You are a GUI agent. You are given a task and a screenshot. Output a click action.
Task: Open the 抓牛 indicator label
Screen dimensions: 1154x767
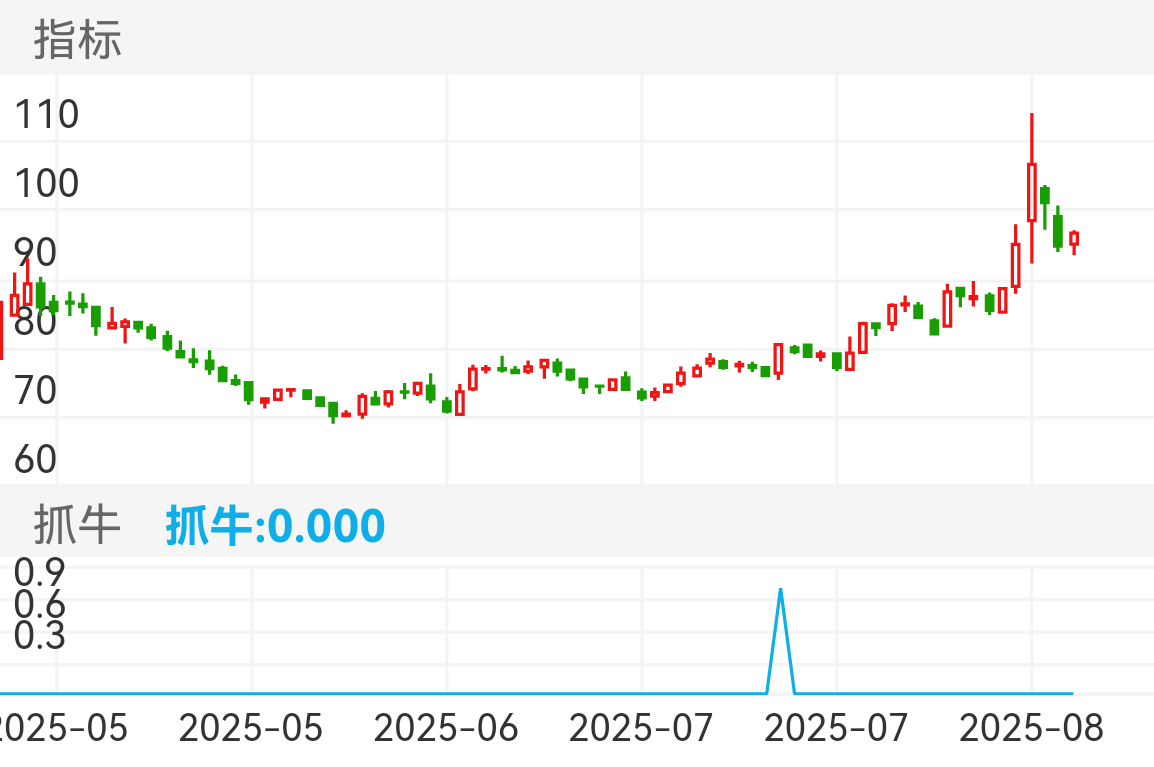click(x=77, y=525)
